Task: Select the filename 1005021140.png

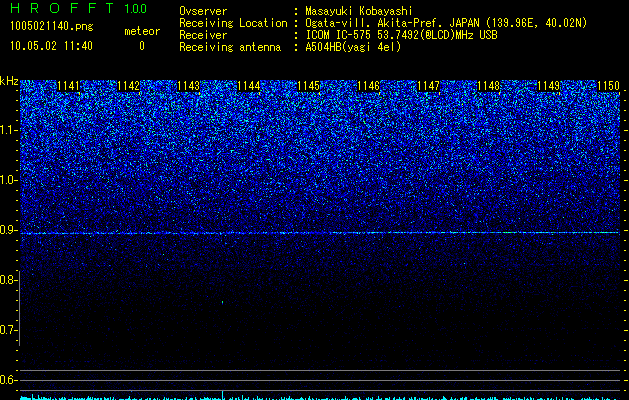Action: [52, 26]
